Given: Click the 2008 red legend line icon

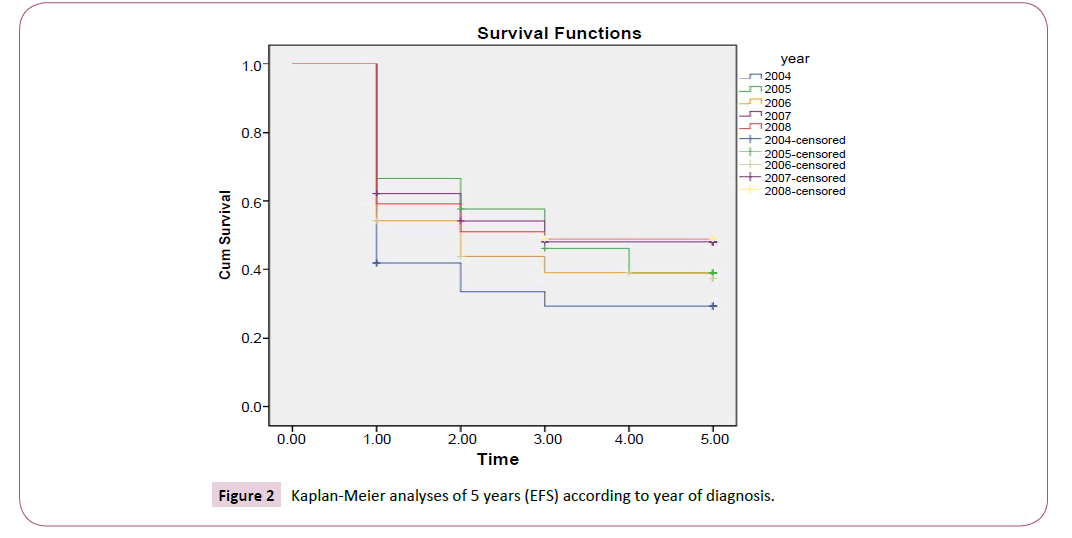Looking at the screenshot, I should click(750, 127).
